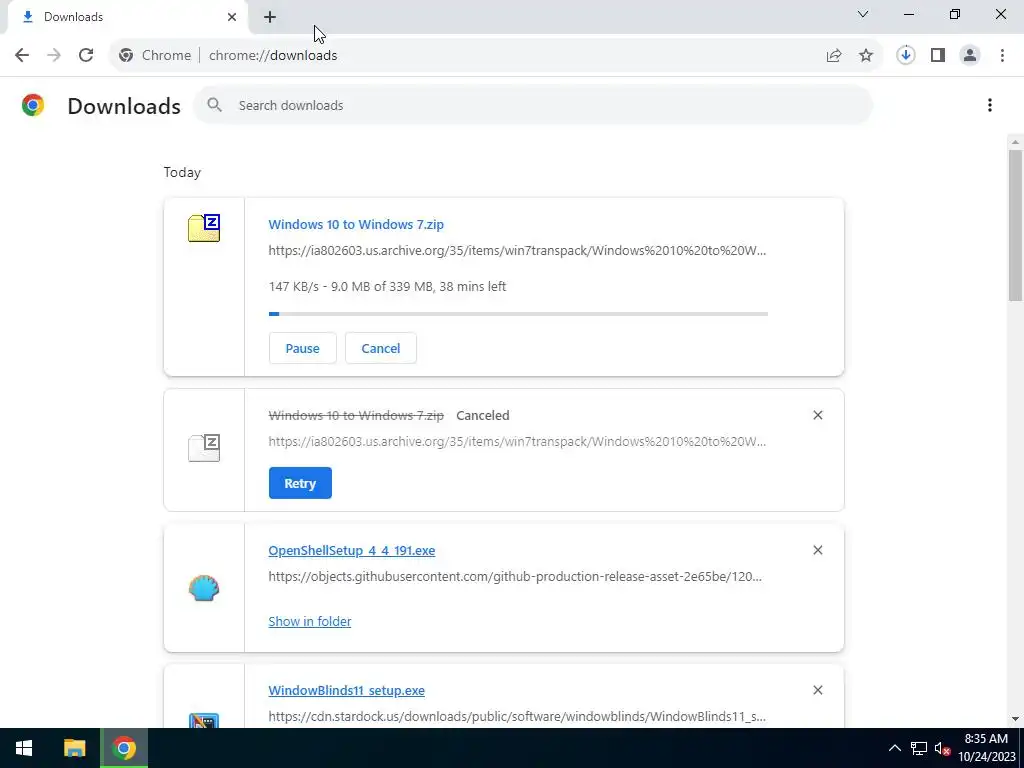Click the scrollbar down arrow
Screen dimensions: 1024x768
pyautogui.click(x=1015, y=719)
